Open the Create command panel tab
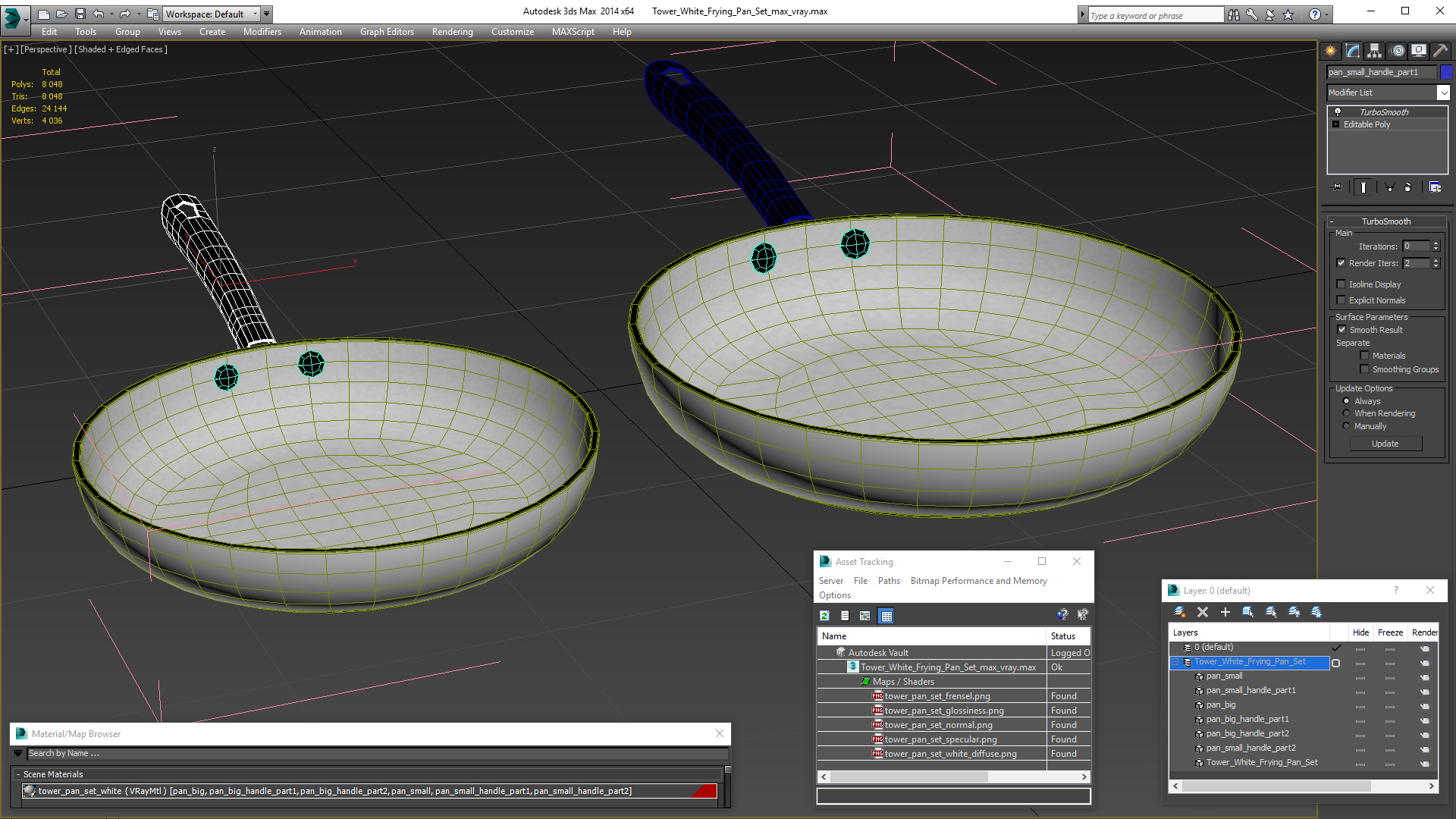 (x=1331, y=51)
